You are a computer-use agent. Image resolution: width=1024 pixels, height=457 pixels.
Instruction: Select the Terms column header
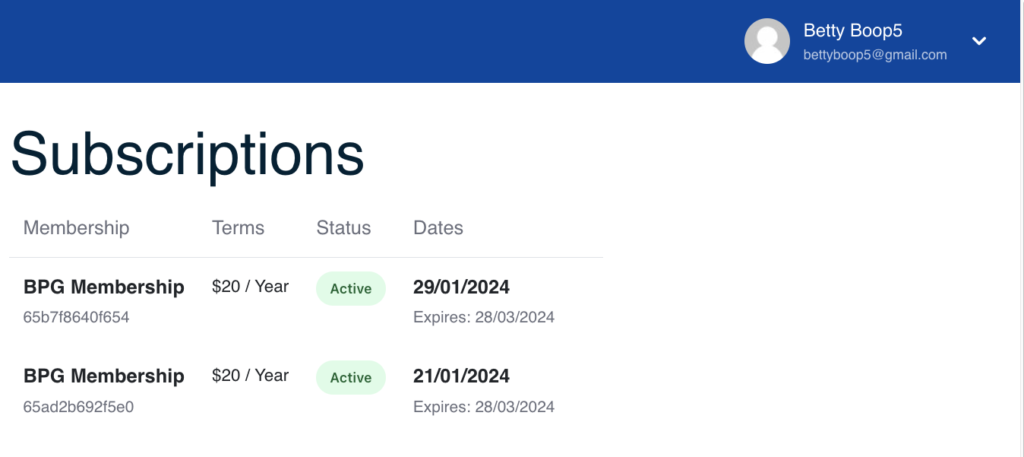(x=238, y=228)
